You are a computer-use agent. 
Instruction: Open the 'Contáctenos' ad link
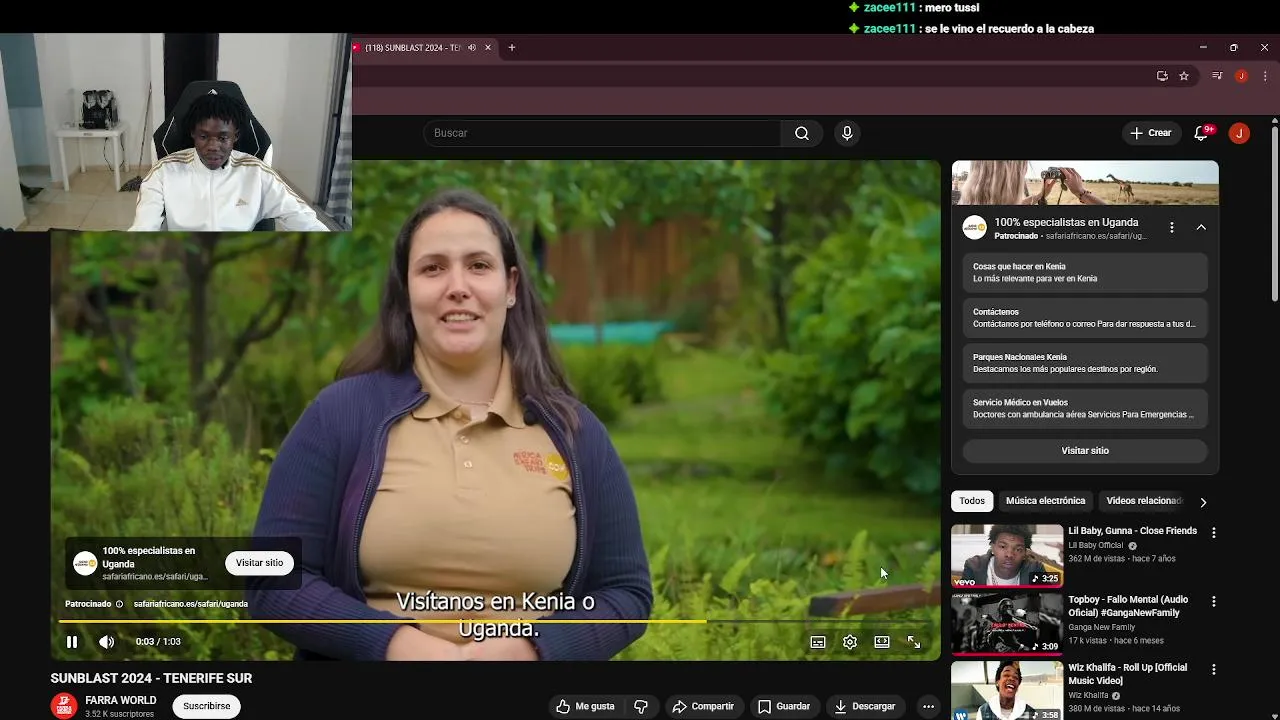click(x=1085, y=318)
